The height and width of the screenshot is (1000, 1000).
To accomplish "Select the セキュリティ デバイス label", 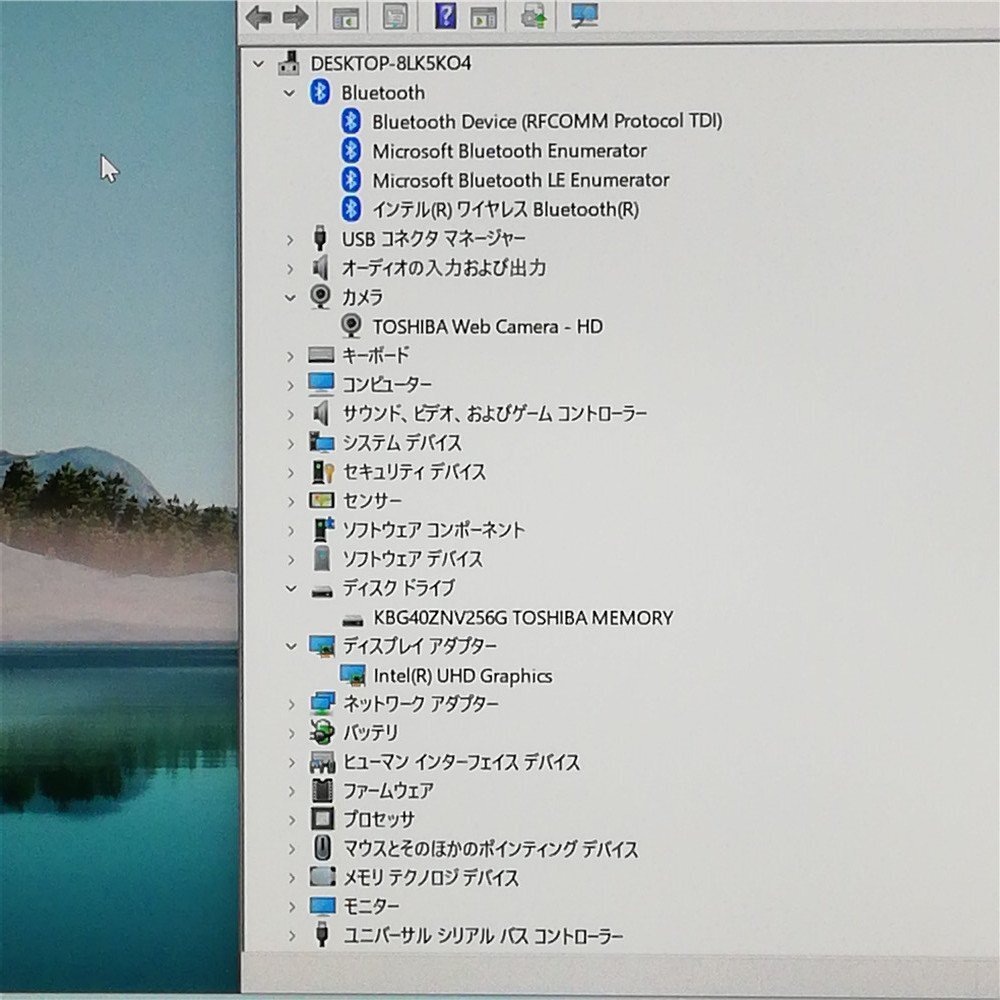I will [x=415, y=472].
